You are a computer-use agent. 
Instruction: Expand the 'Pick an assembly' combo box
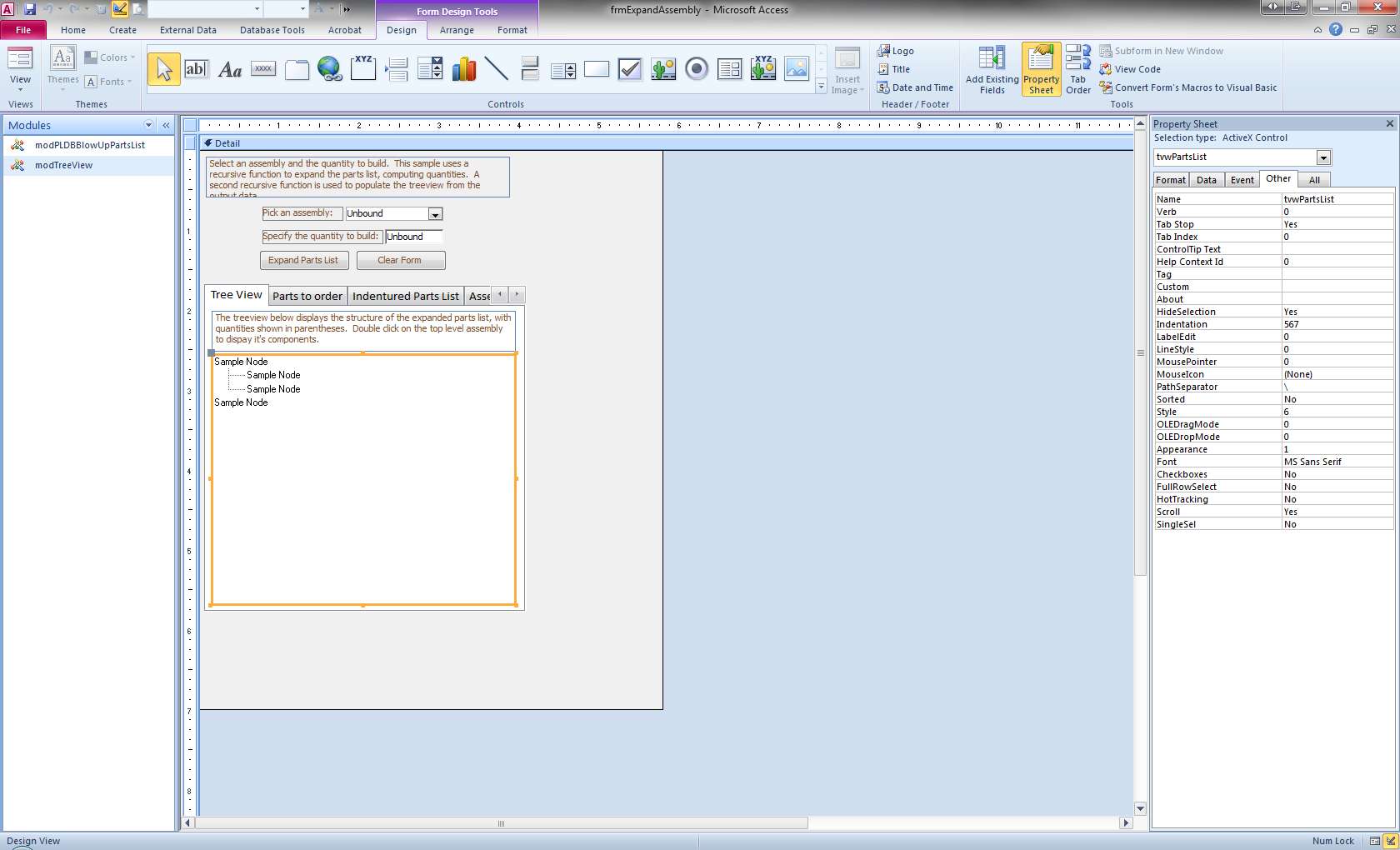click(x=435, y=214)
